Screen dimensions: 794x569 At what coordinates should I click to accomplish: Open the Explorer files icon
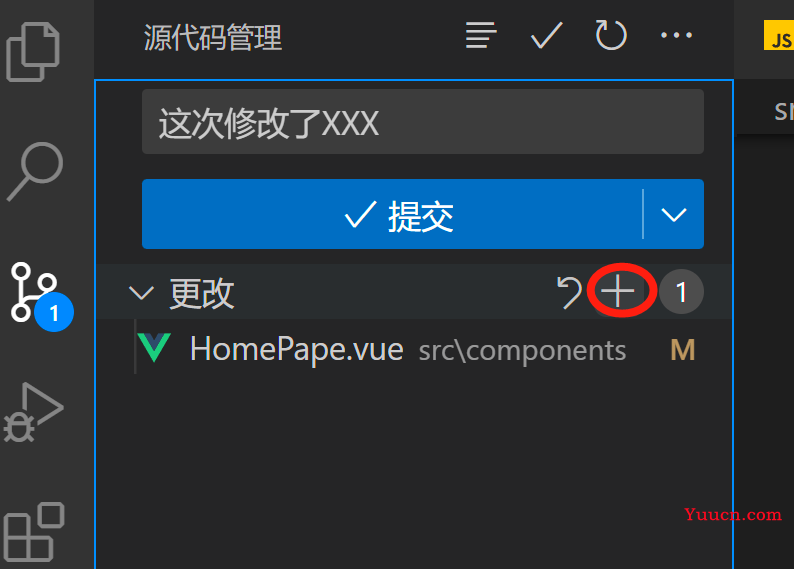coord(33,51)
